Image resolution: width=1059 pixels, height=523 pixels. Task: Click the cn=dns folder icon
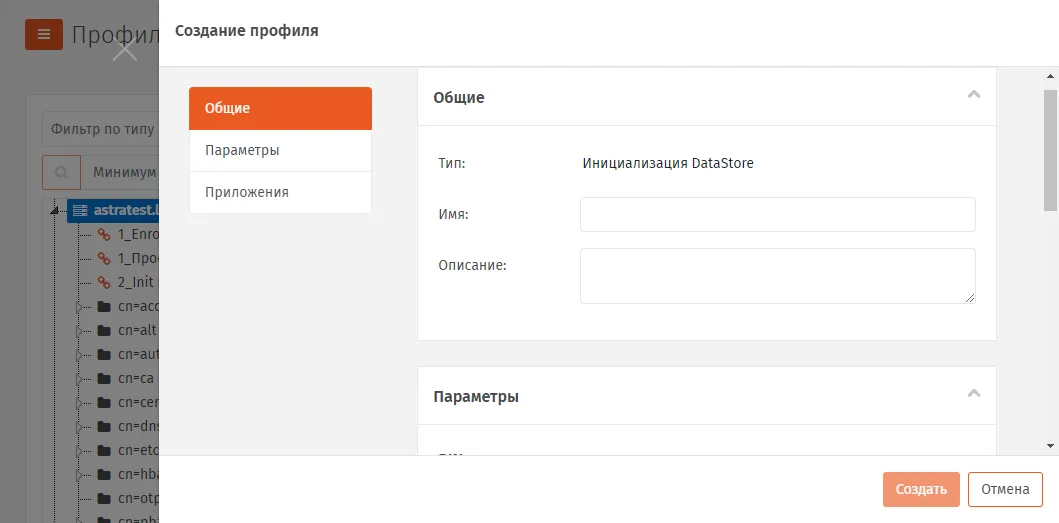point(104,426)
